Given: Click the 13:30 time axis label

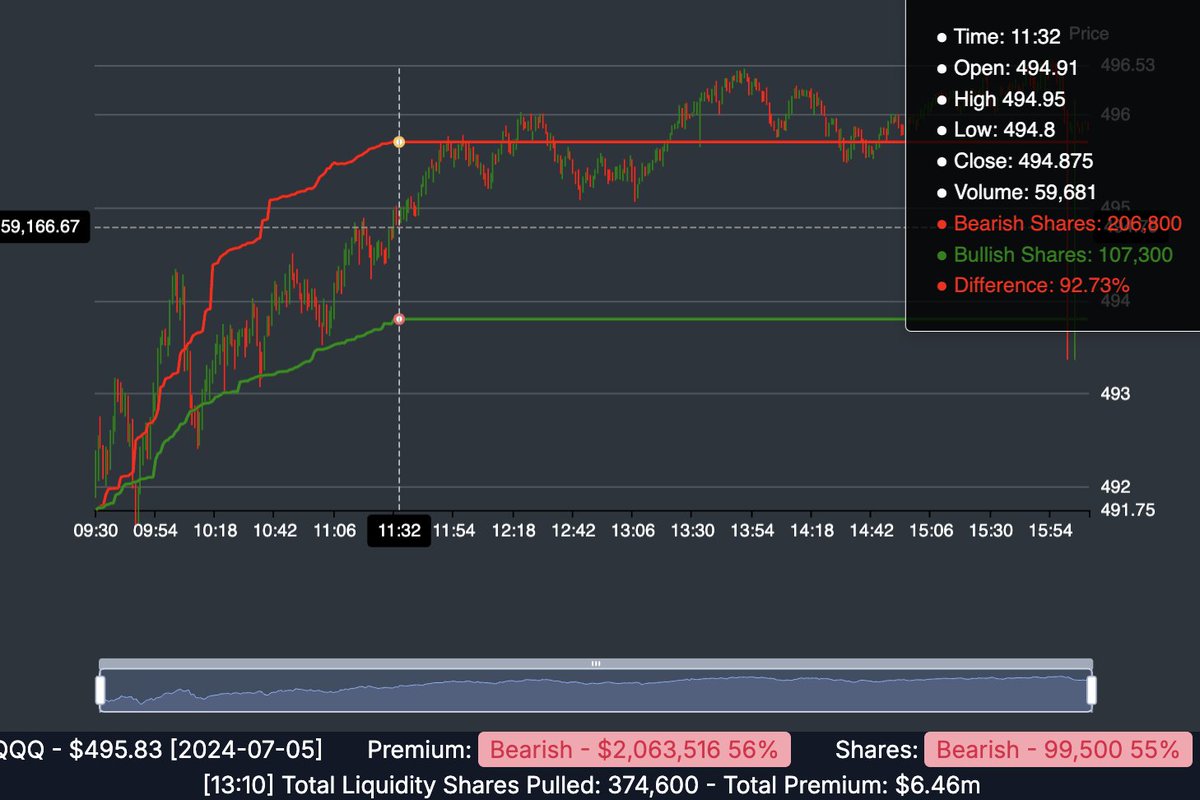Looking at the screenshot, I should pyautogui.click(x=694, y=531).
